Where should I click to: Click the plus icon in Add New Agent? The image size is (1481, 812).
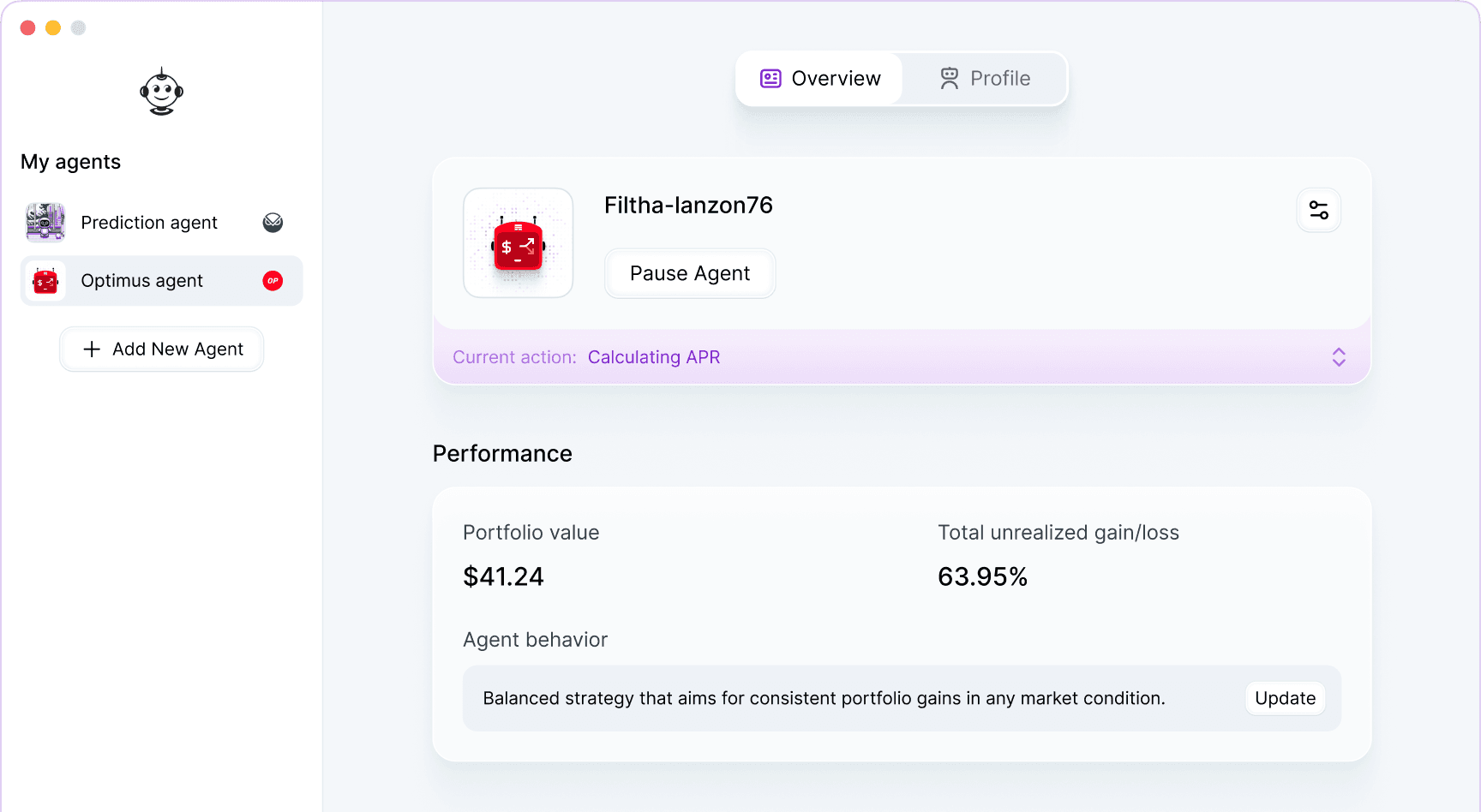click(92, 349)
